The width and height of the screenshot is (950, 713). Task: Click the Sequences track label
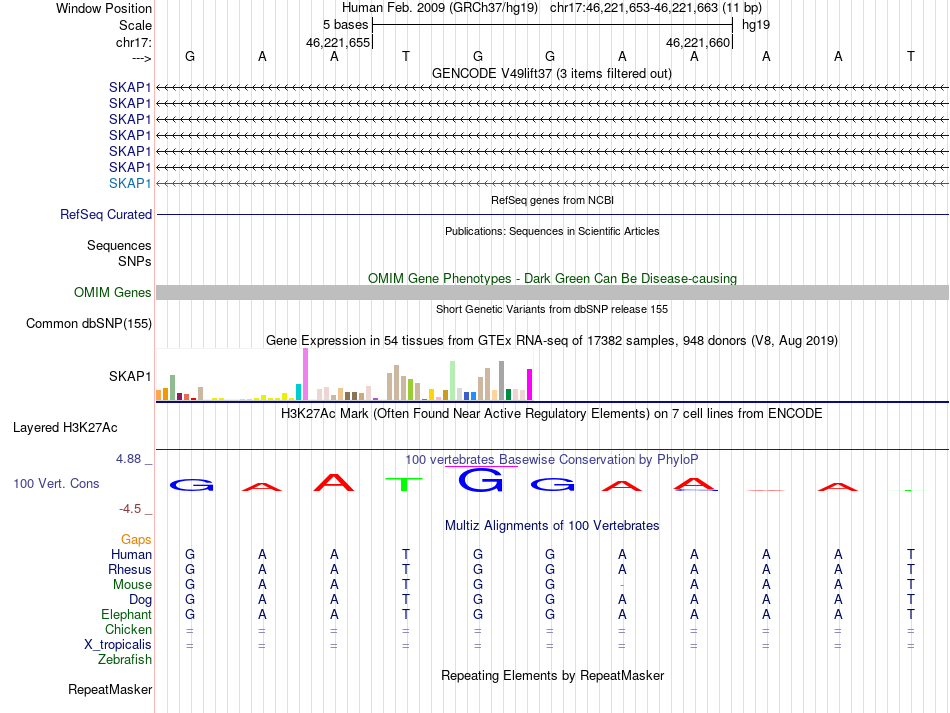click(x=119, y=245)
